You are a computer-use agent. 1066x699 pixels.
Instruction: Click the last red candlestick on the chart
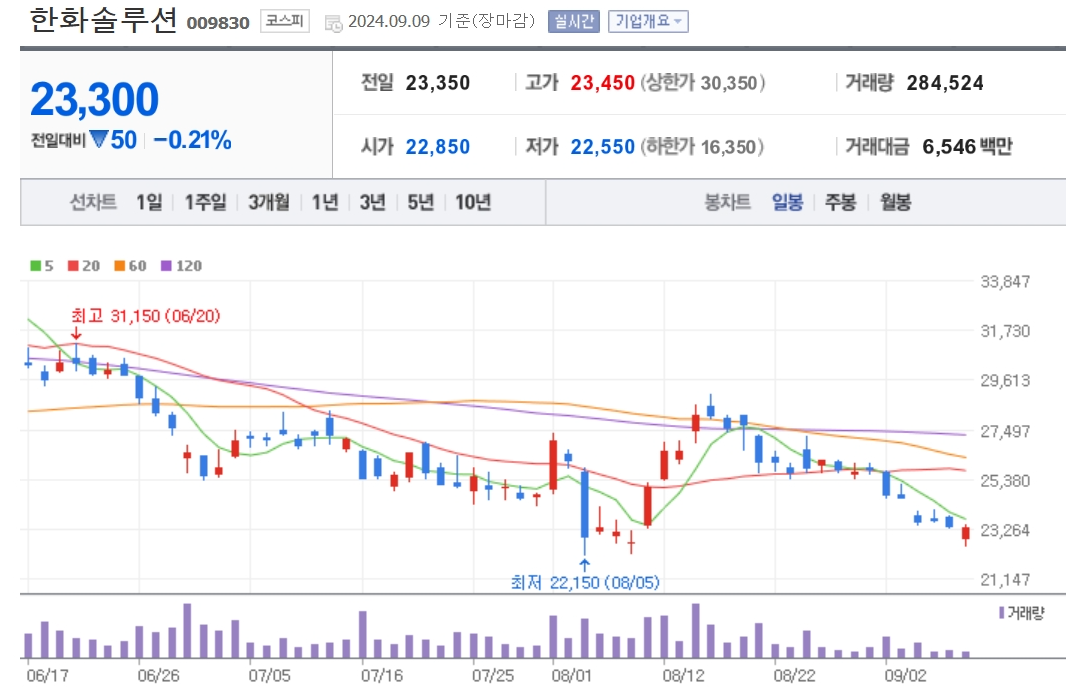pos(965,533)
